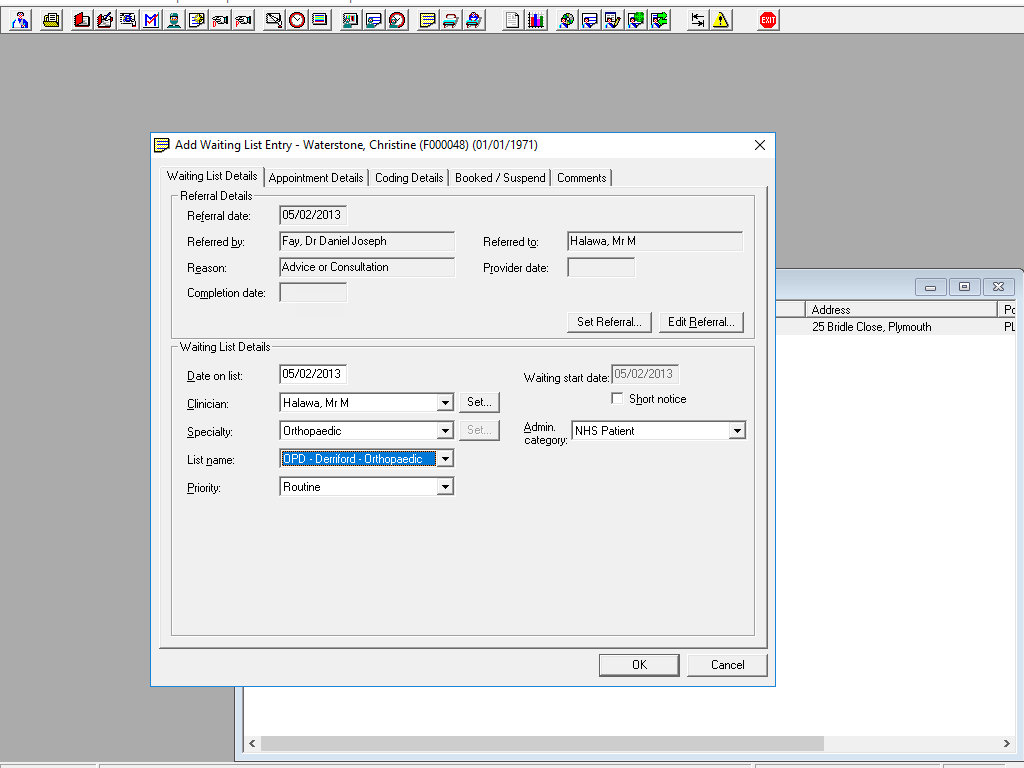Click the Referred by field
Image resolution: width=1024 pixels, height=768 pixels.
tap(367, 242)
